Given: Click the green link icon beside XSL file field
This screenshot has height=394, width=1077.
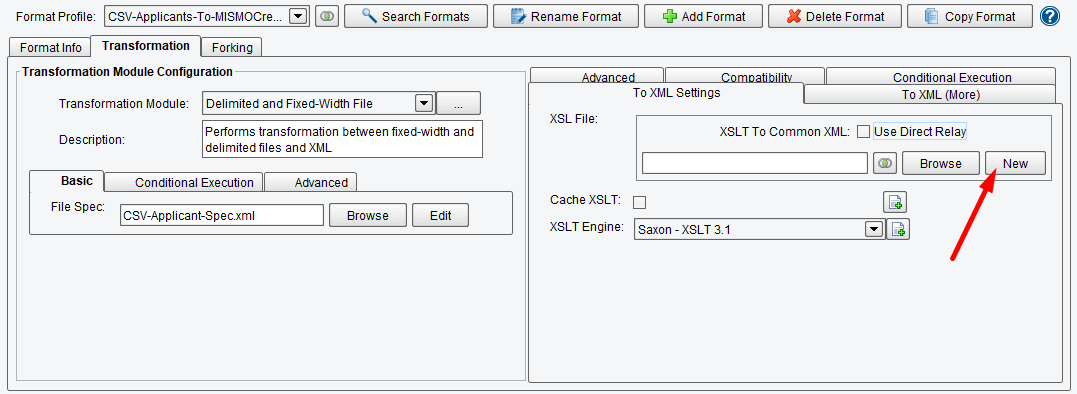Looking at the screenshot, I should click(885, 163).
